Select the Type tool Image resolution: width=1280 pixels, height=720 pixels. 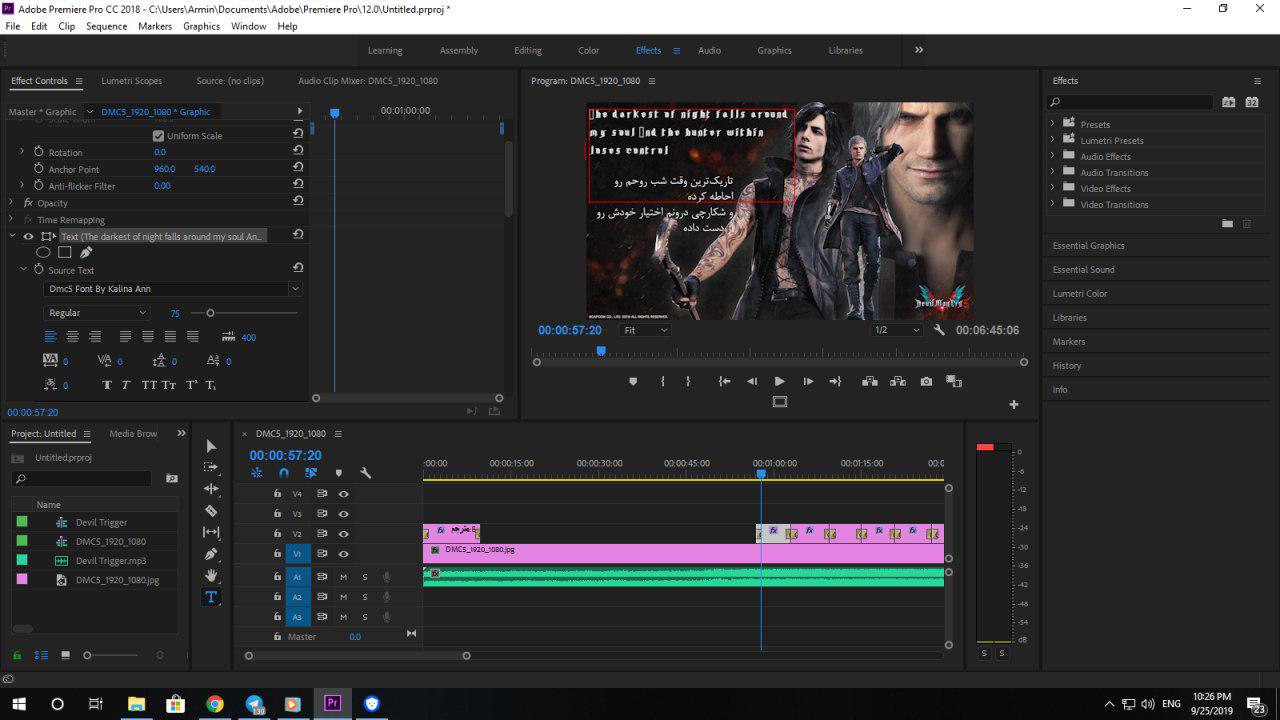[x=211, y=597]
